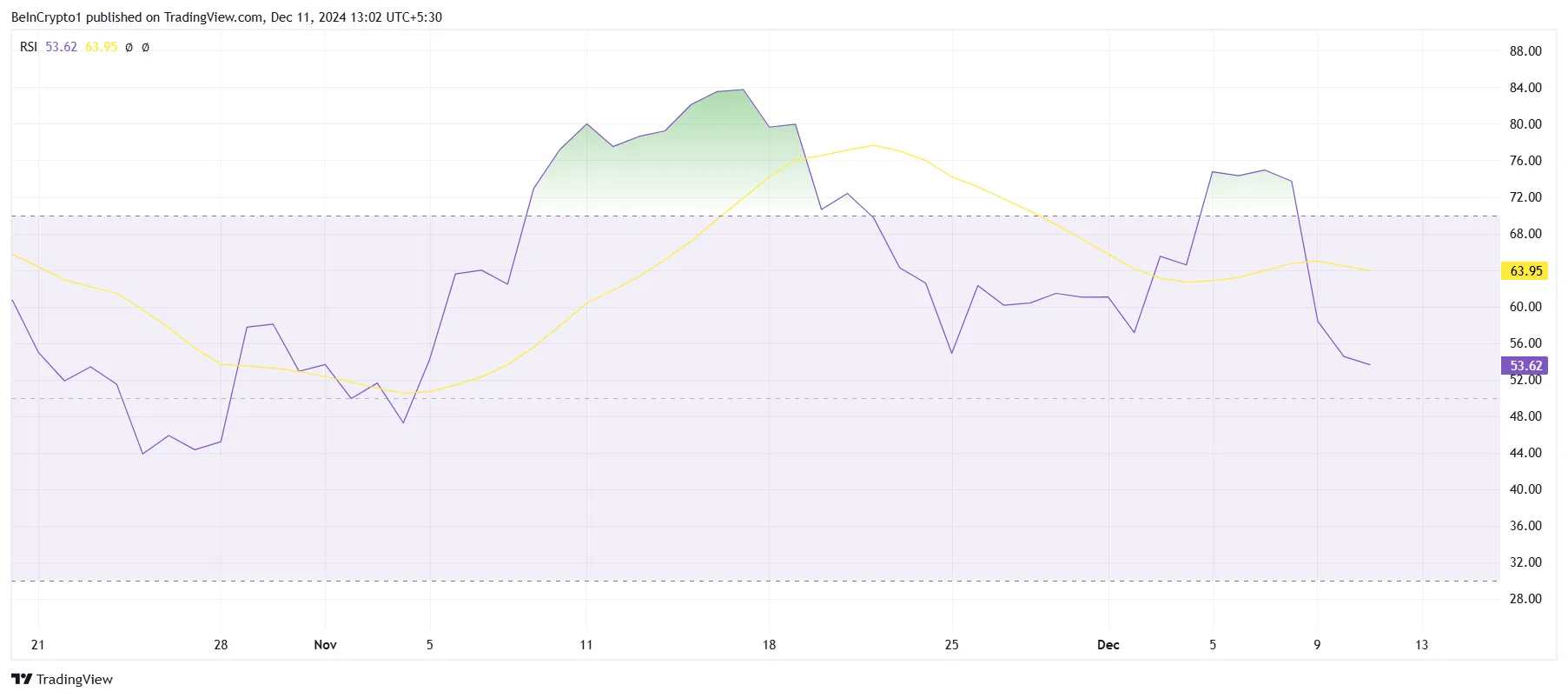
Task: Click the TradingView logo icon
Action: (x=22, y=679)
